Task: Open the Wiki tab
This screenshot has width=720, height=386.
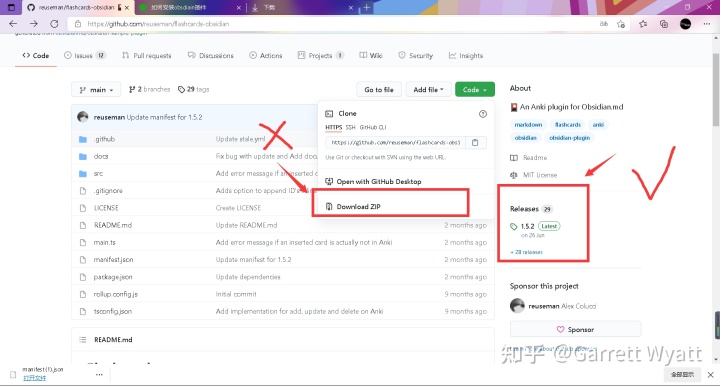Action: (x=371, y=56)
